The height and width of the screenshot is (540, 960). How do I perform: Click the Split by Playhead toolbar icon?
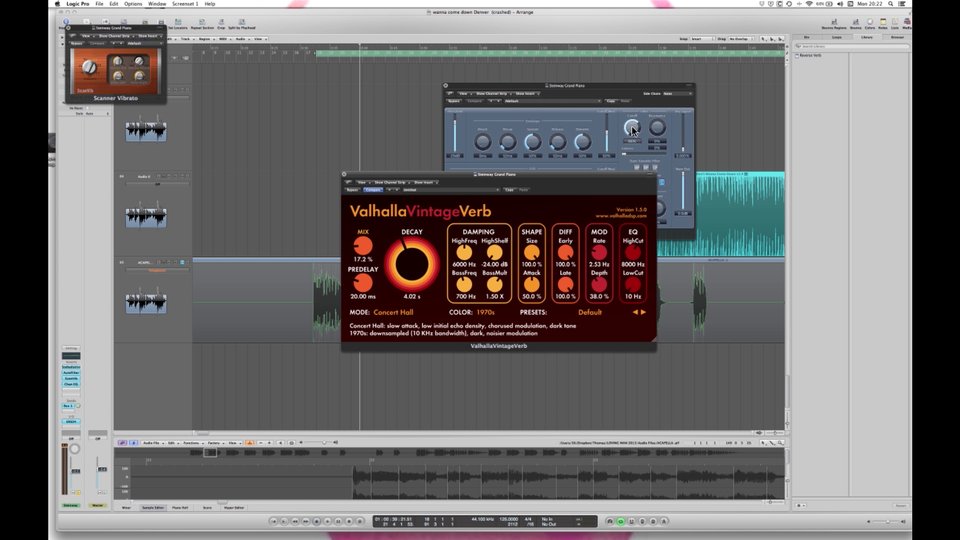point(241,24)
